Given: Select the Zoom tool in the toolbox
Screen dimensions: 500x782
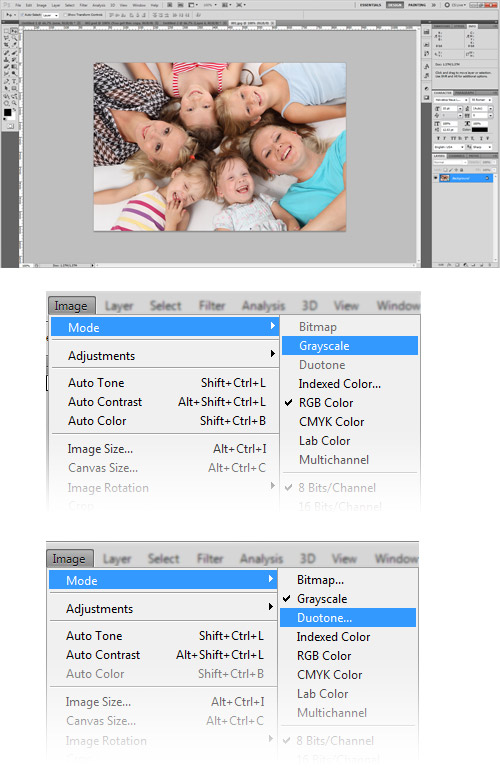Looking at the screenshot, I should 14,103.
